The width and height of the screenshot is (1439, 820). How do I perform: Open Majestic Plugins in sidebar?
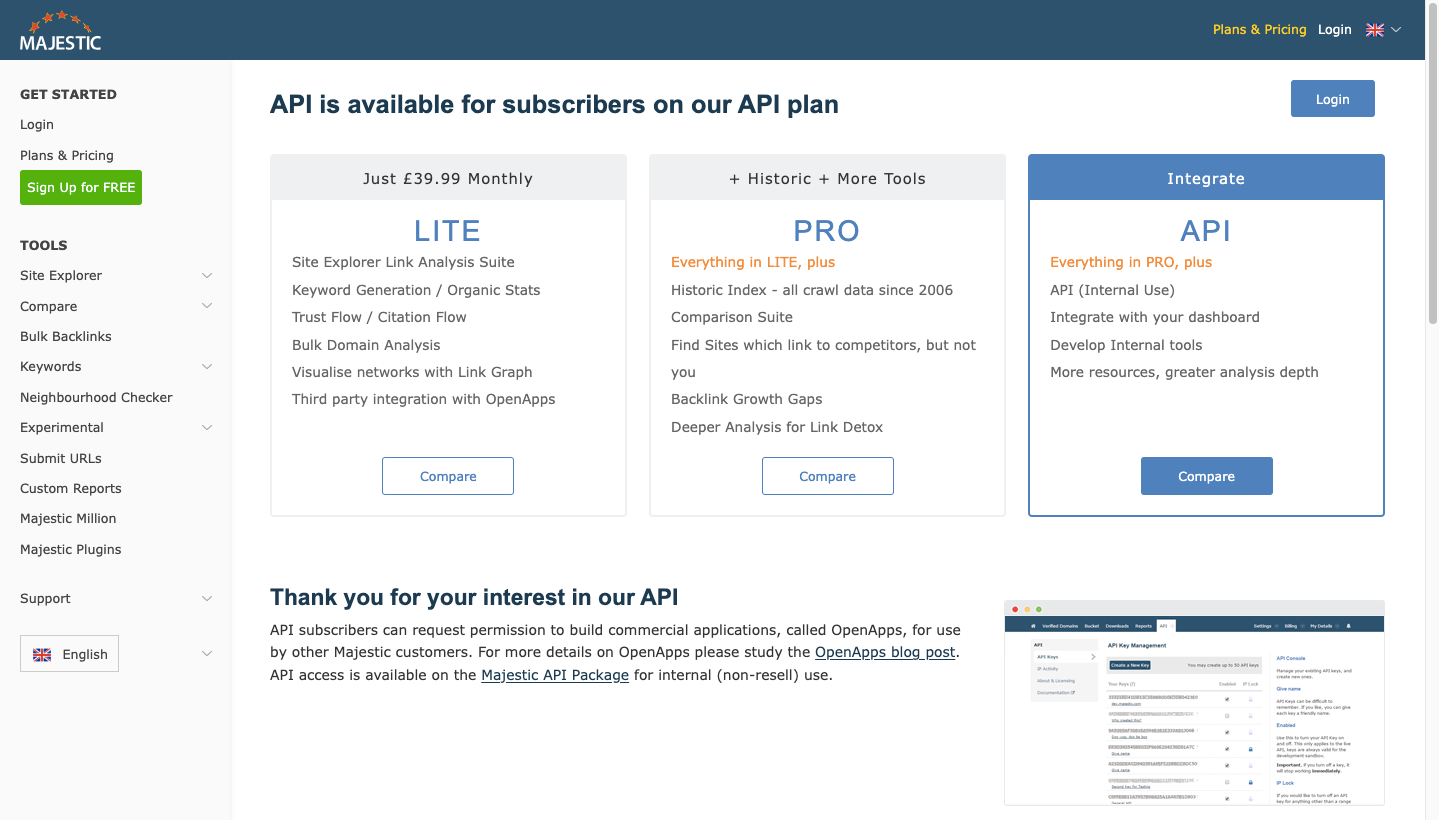click(71, 550)
